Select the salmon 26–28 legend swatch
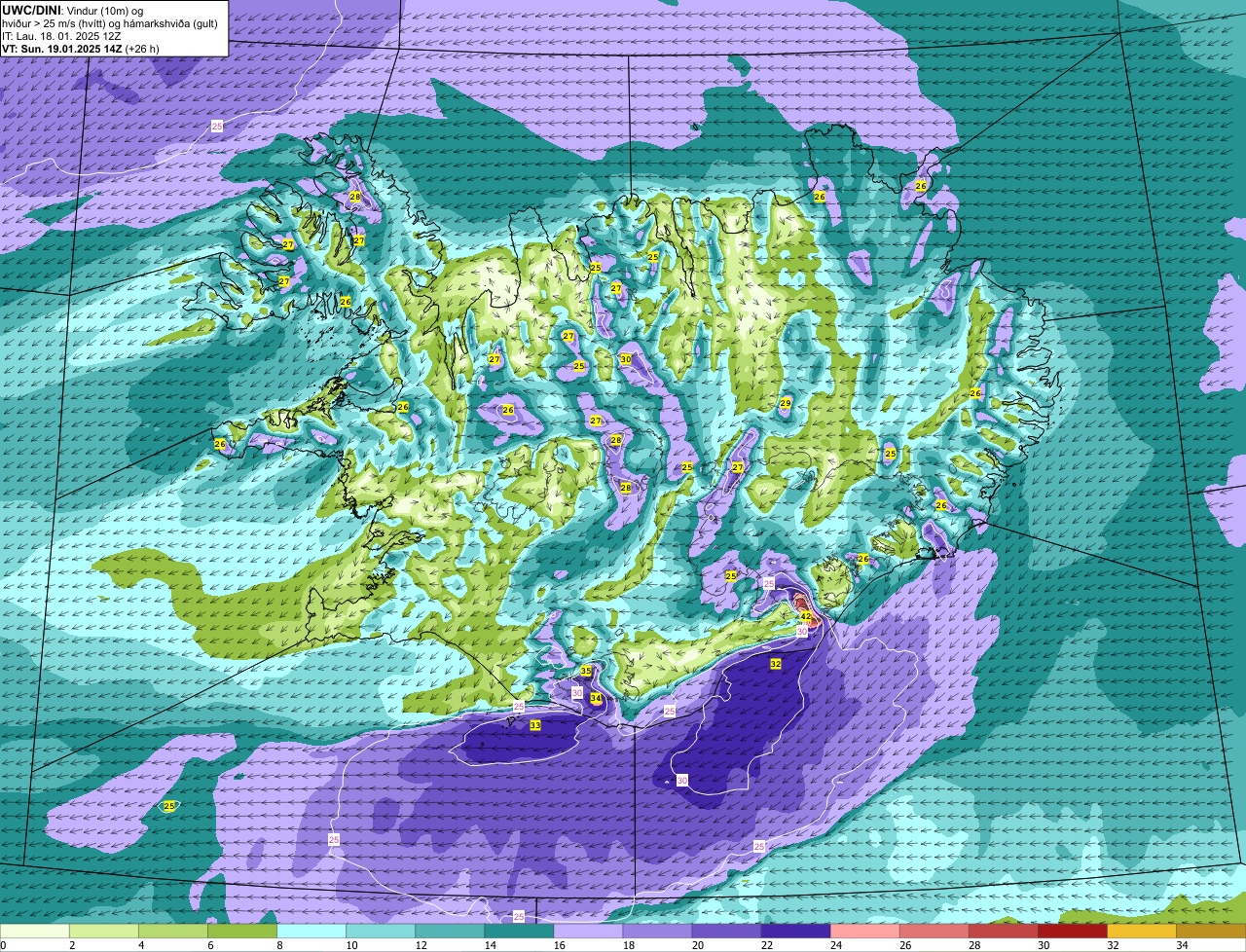This screenshot has width=1246, height=952. tap(934, 932)
